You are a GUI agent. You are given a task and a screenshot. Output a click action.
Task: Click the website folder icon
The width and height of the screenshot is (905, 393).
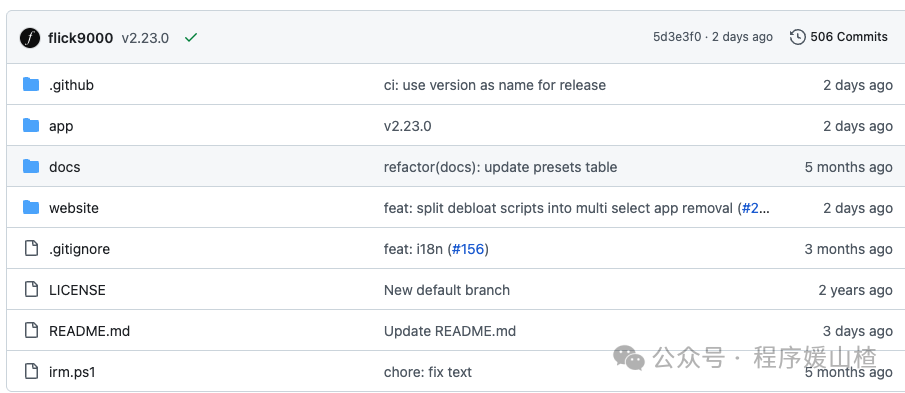(x=31, y=207)
